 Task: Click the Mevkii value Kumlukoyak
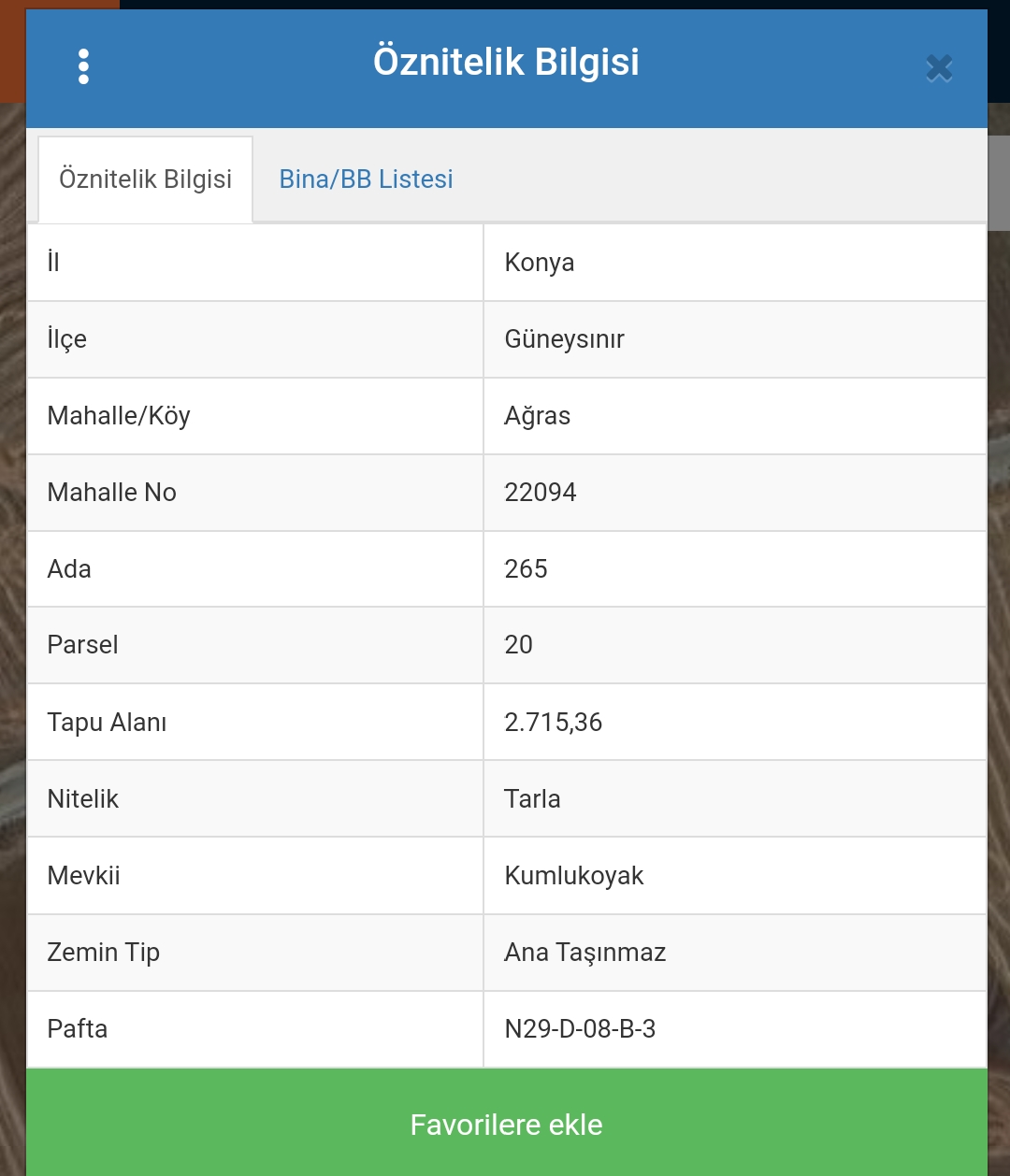pos(574,876)
